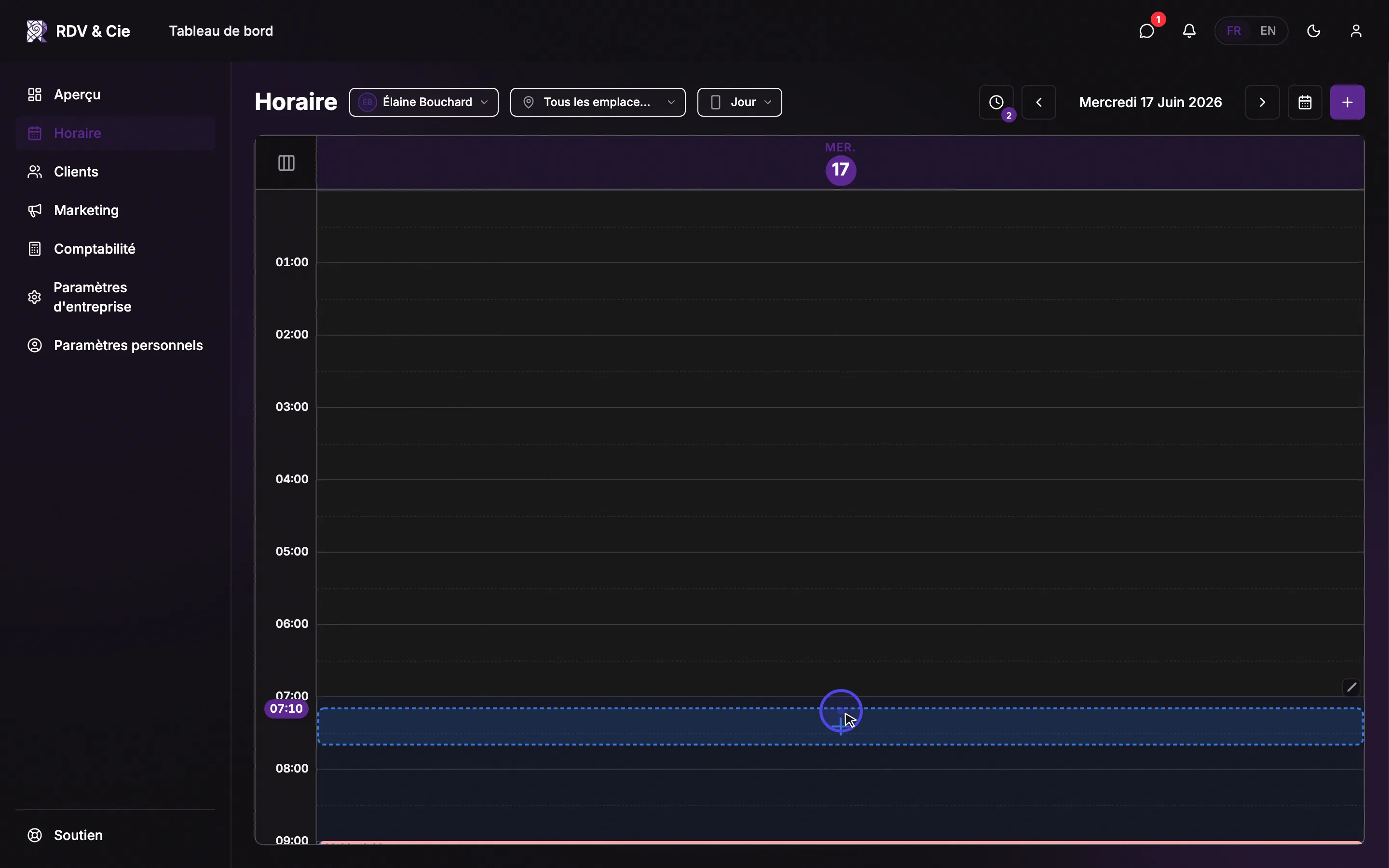Screen dimensions: 1389x868
Task: Switch language to FR
Action: click(1234, 31)
